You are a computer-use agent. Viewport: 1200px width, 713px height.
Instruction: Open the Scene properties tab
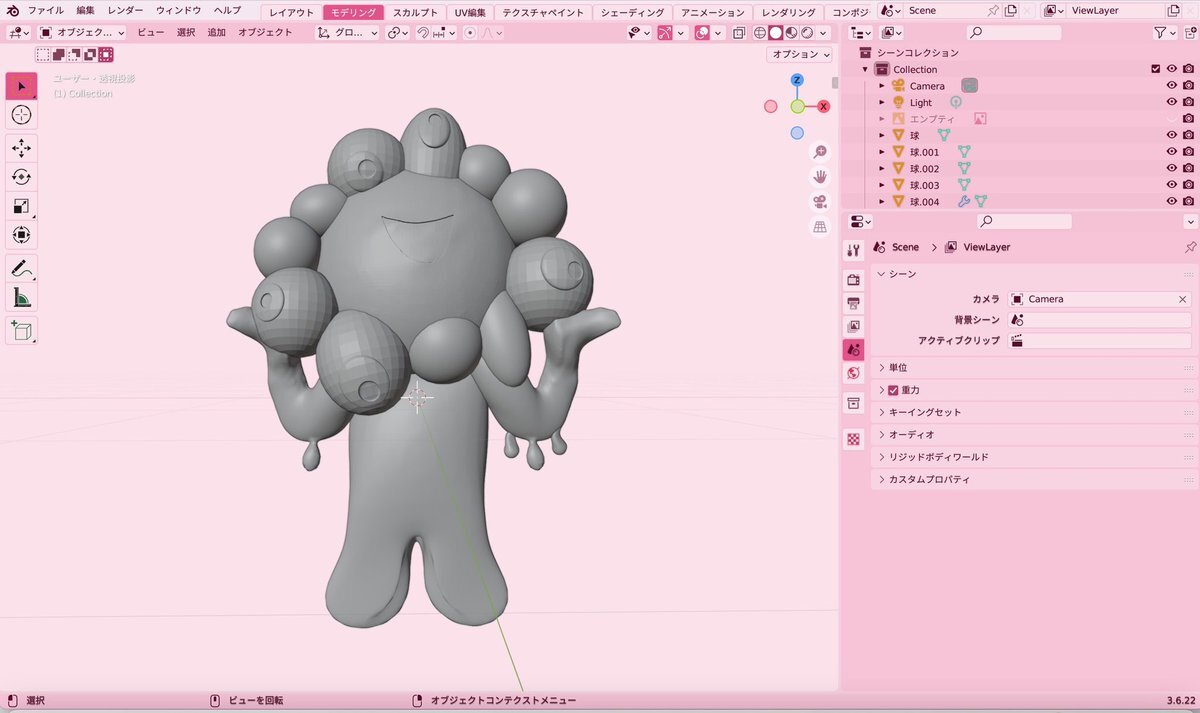coord(854,349)
